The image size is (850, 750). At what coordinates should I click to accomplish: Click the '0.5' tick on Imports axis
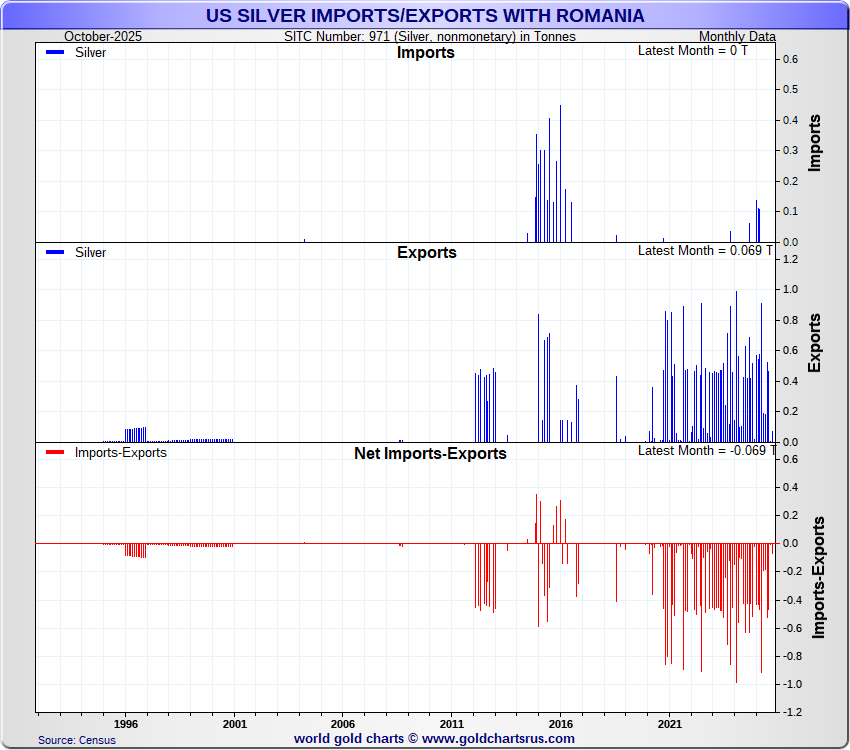tap(790, 89)
